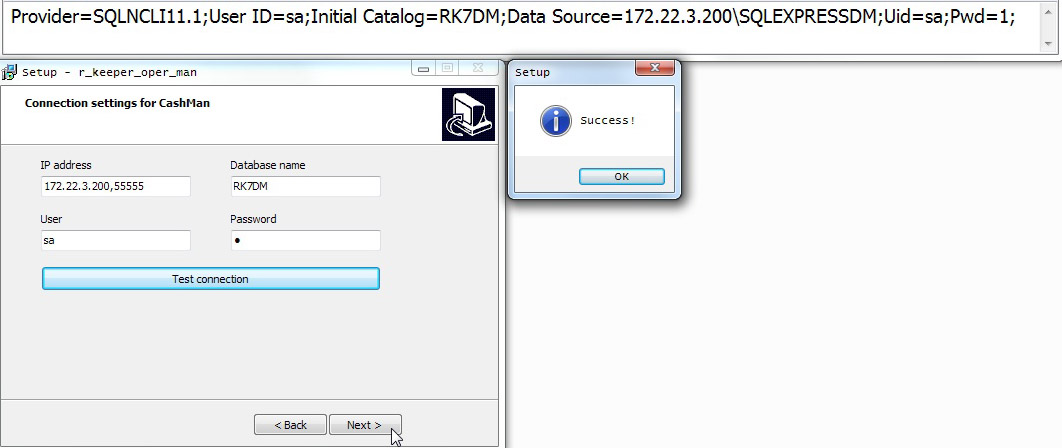Image resolution: width=1062 pixels, height=448 pixels.
Task: Click the computer logo image in wizard header
Action: click(469, 115)
